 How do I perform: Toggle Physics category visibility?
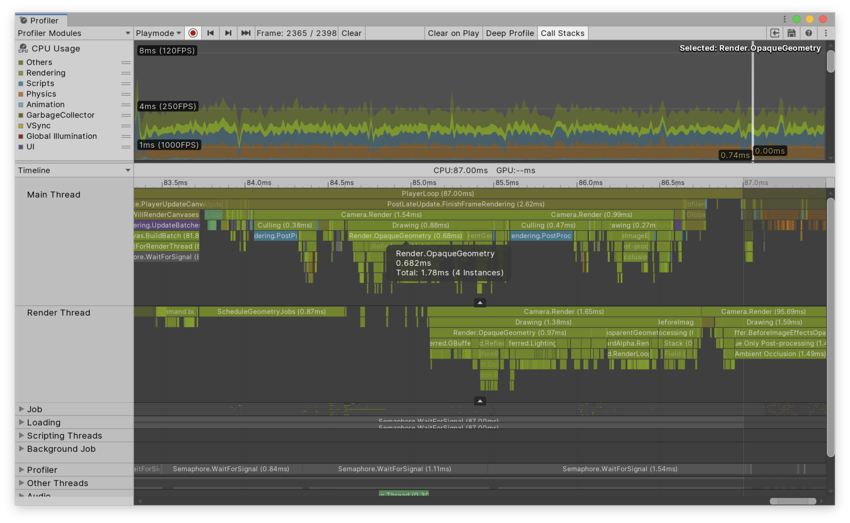coord(21,94)
